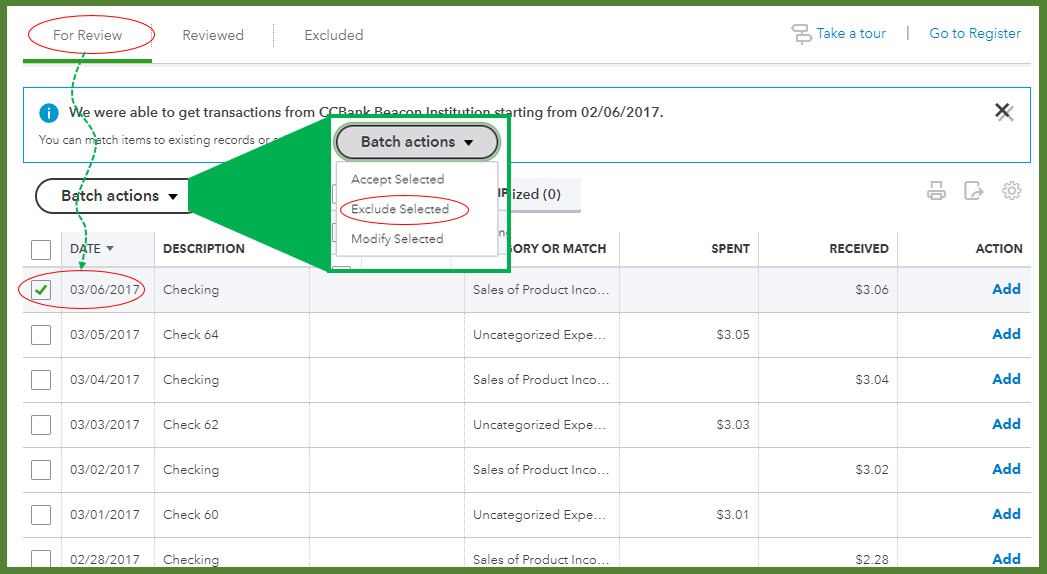
Task: Click the $3.01 spent amount
Action: (x=733, y=515)
